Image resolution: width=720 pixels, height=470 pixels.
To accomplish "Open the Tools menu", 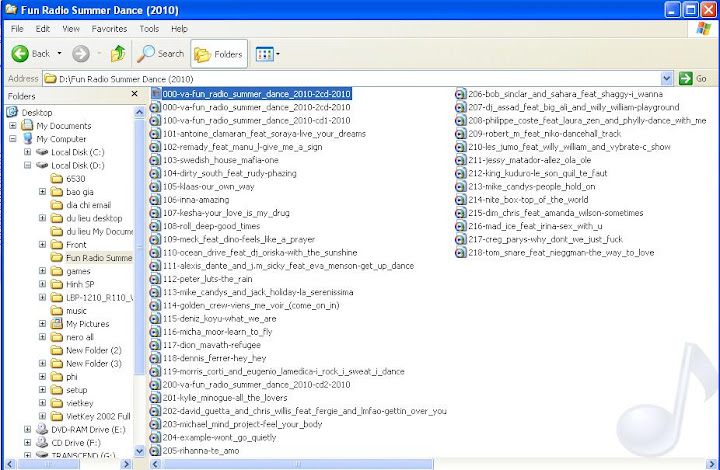I will pos(149,28).
